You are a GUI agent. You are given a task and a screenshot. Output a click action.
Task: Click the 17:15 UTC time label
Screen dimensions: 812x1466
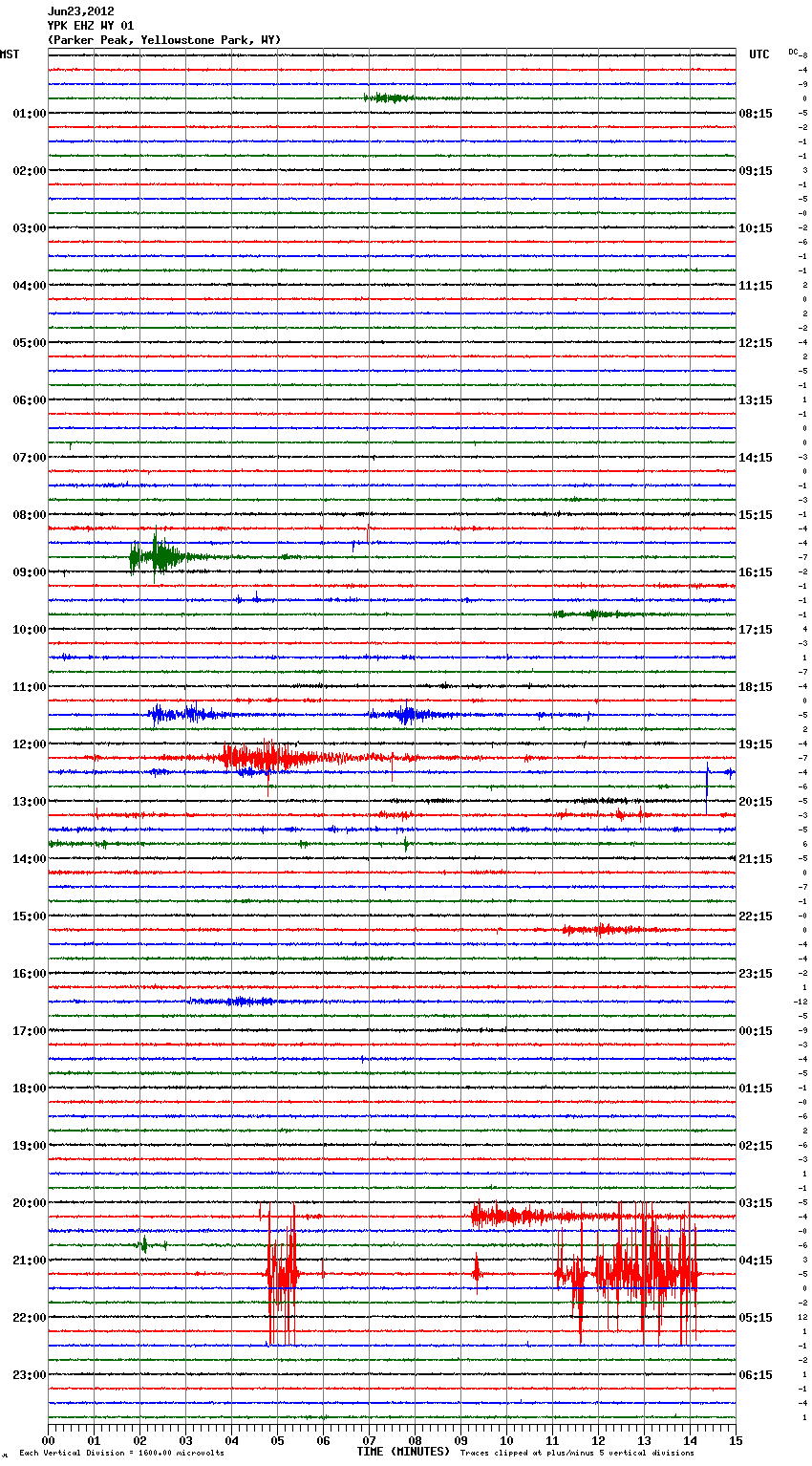[756, 630]
